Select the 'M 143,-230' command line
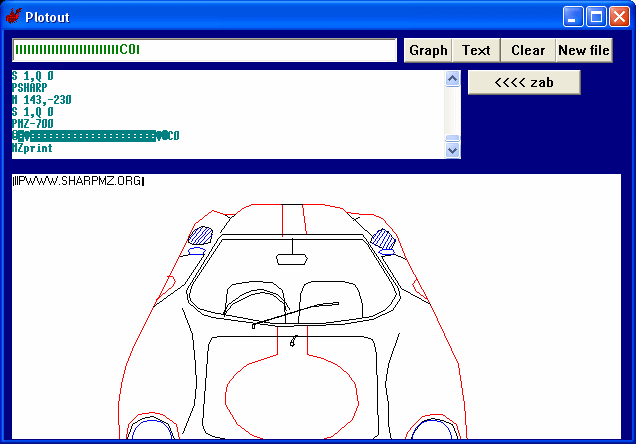The width and height of the screenshot is (636, 444). click(x=42, y=100)
